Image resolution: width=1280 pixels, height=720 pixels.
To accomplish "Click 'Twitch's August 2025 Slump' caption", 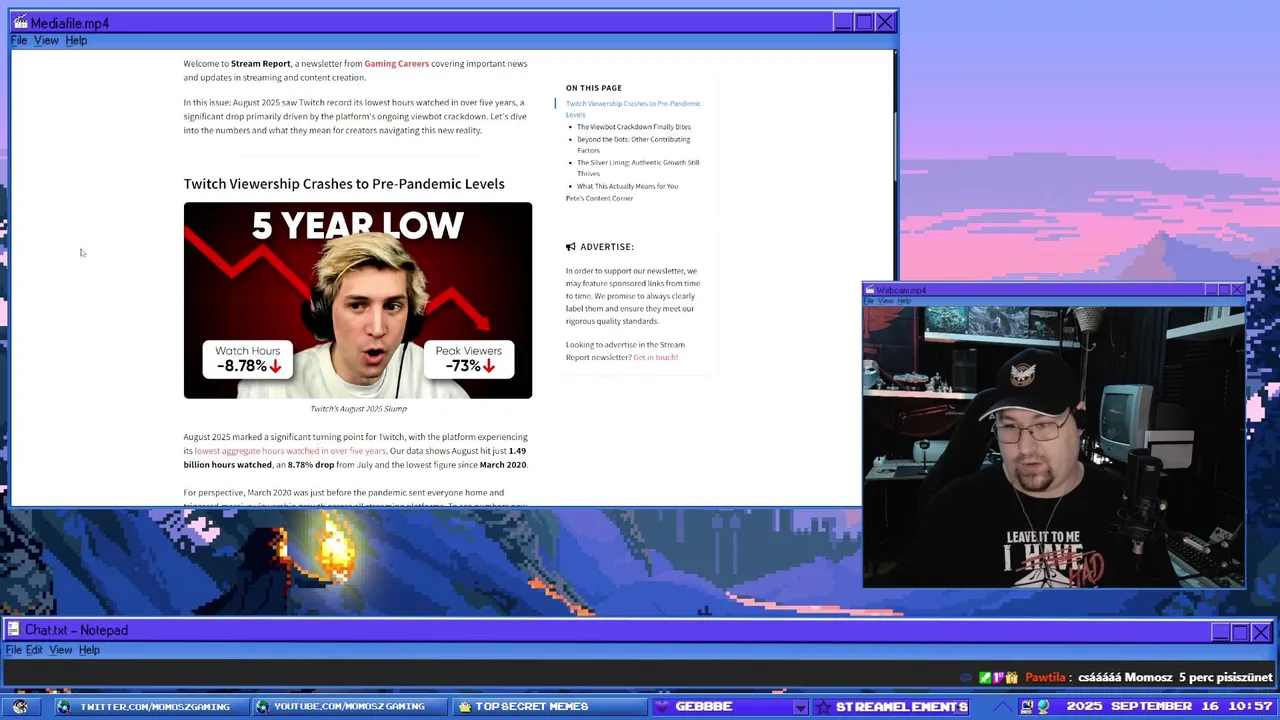I will tap(358, 409).
